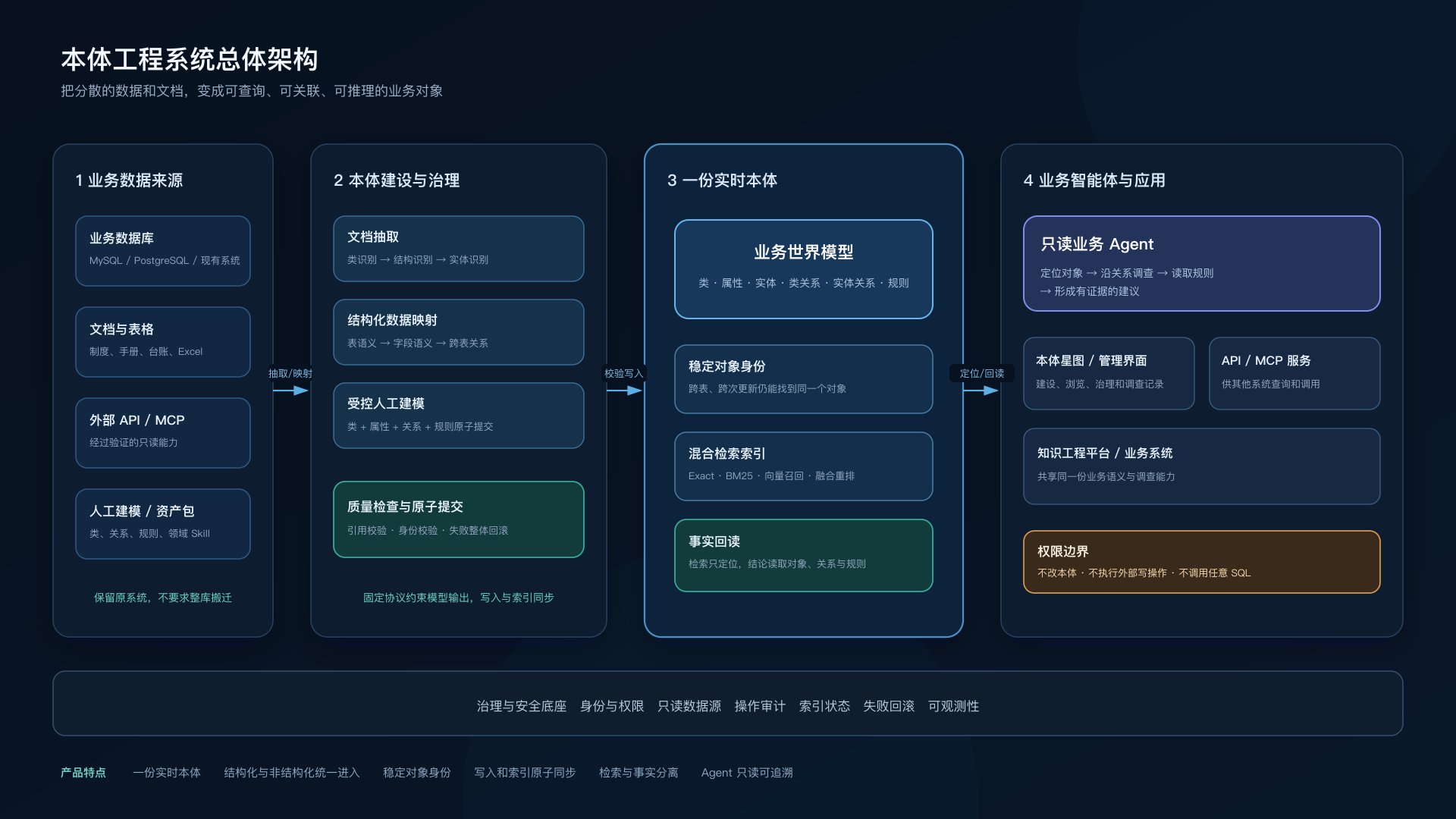Click the text 检索只定位，结论读取对象、关系与规则
The width and height of the screenshot is (1456, 819).
point(777,564)
